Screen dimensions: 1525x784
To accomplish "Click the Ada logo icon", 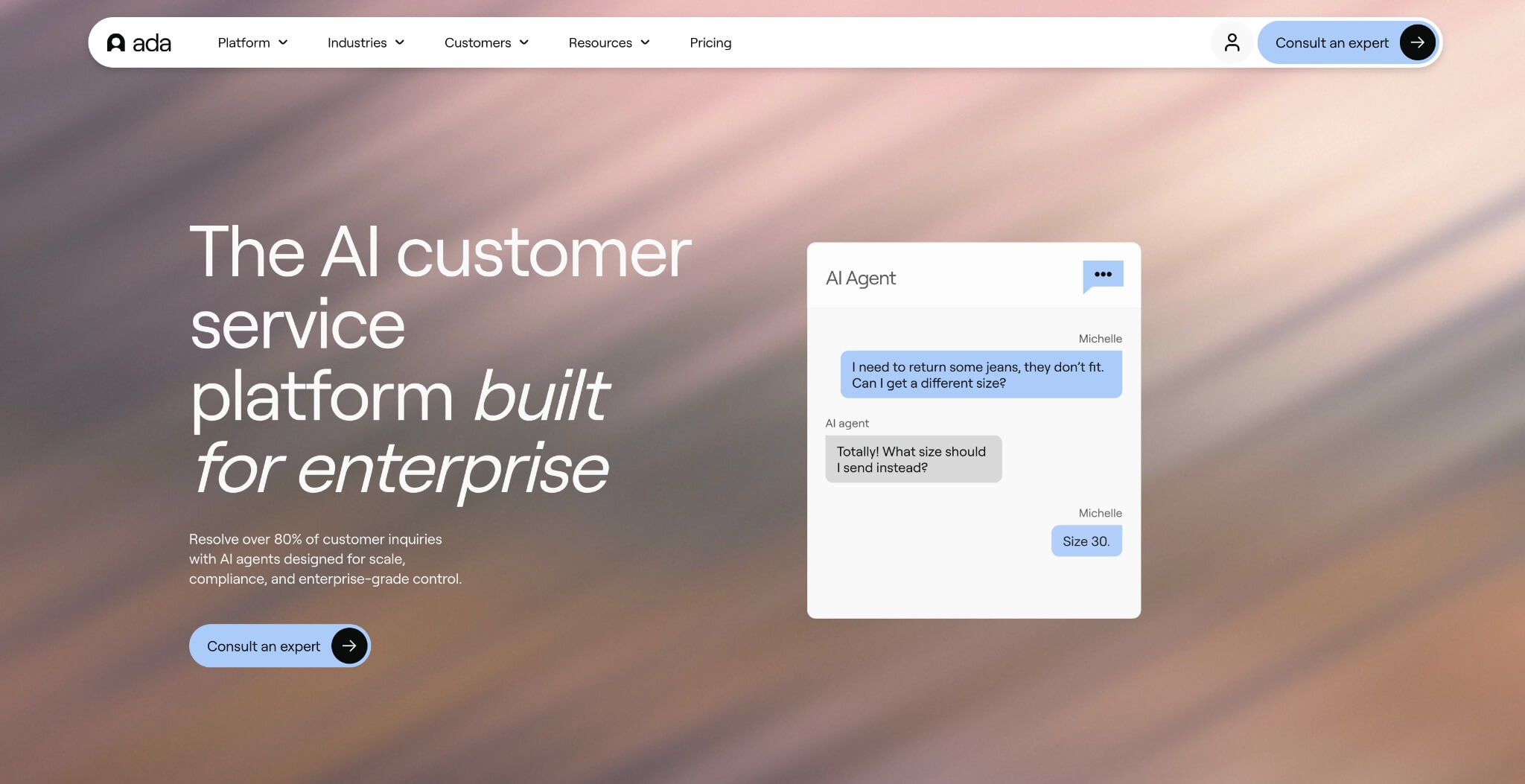I will click(115, 42).
